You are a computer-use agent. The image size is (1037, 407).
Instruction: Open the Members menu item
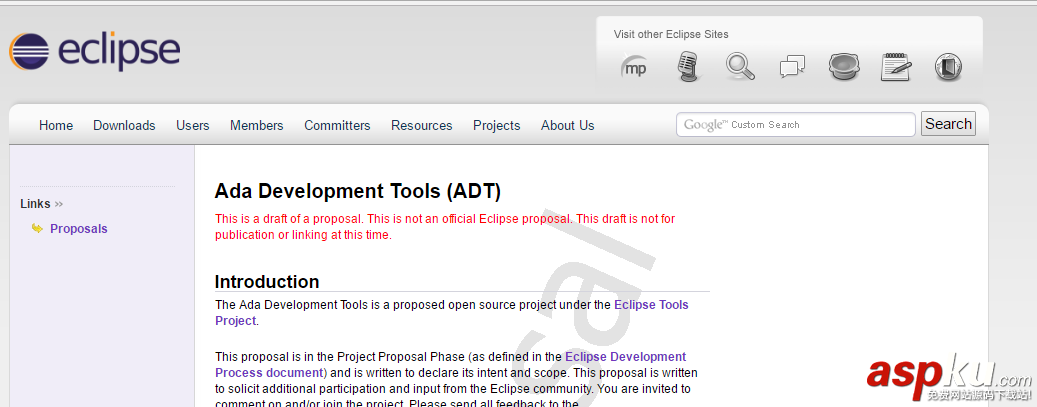click(257, 125)
